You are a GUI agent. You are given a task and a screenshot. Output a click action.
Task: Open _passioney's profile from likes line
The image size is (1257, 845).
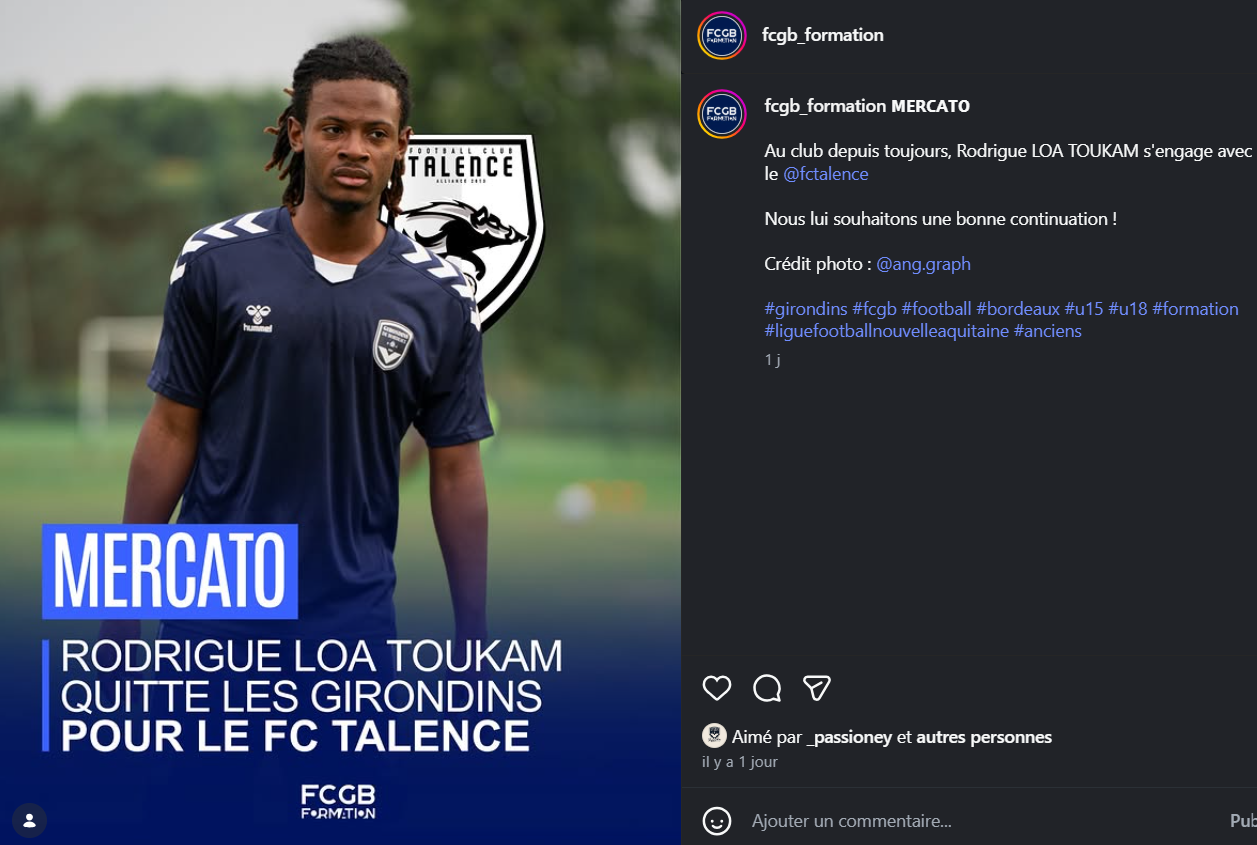coord(849,737)
